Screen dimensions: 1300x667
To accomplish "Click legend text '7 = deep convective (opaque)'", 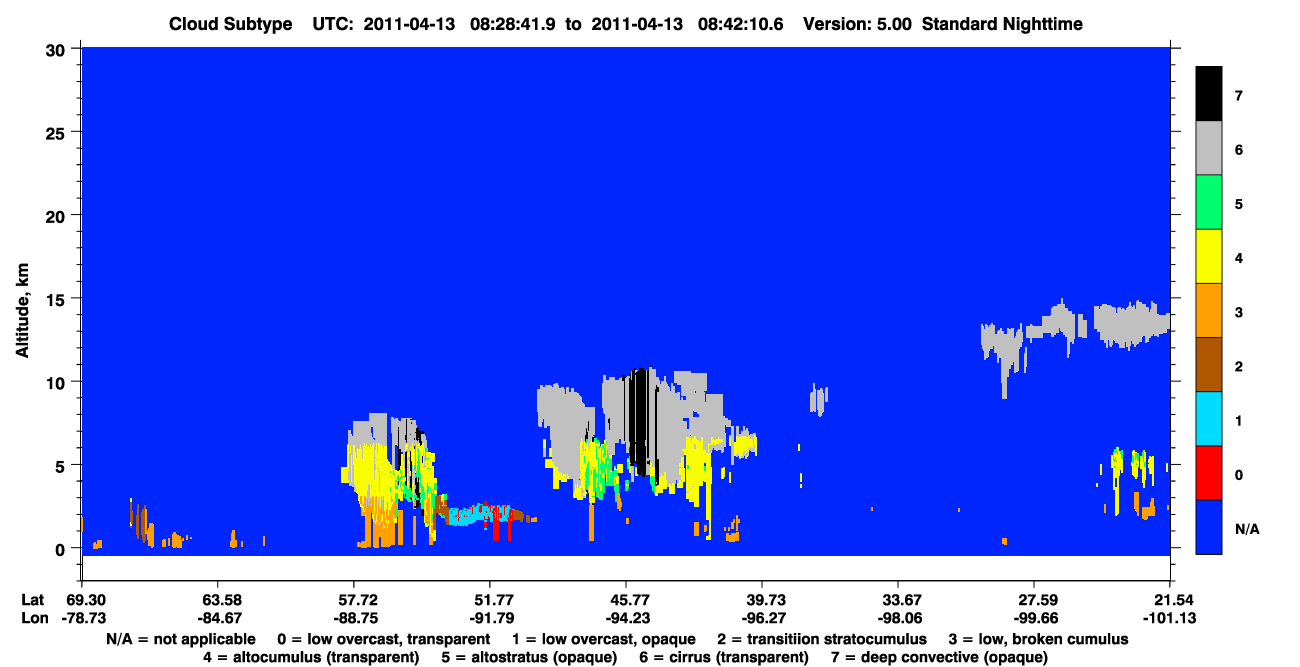I will point(938,657).
